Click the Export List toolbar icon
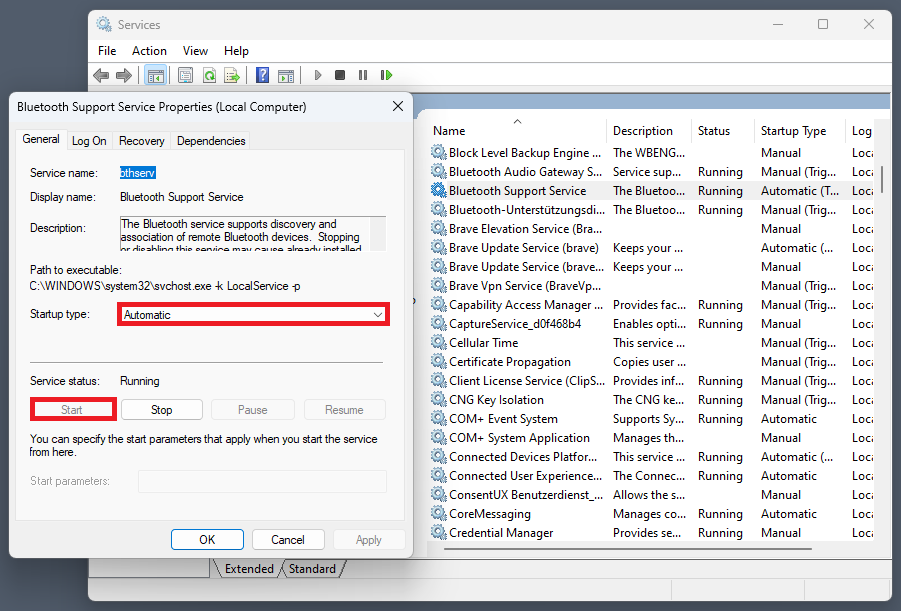This screenshot has height=611, width=901. coord(232,75)
